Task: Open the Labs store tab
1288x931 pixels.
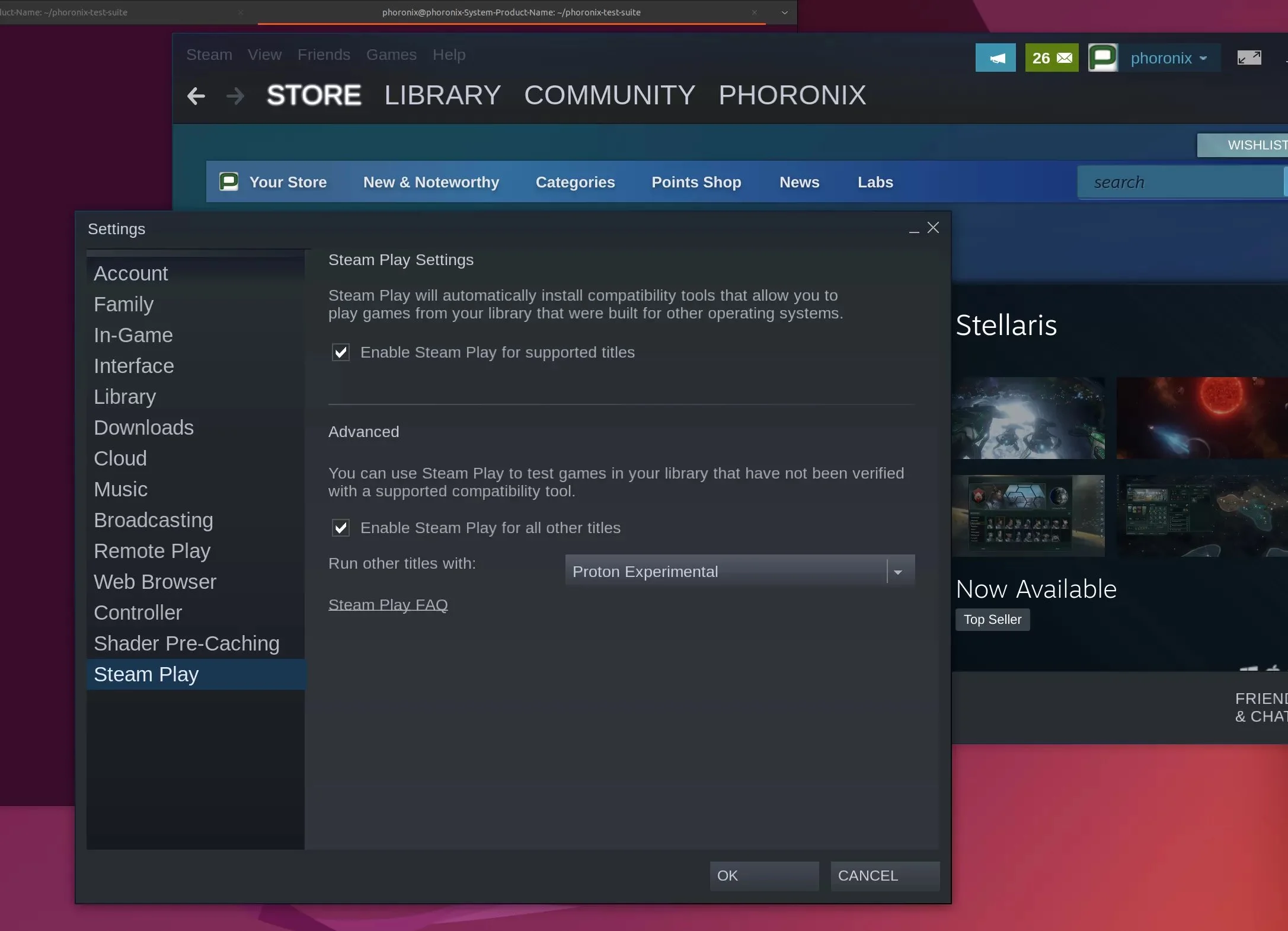Action: (875, 181)
